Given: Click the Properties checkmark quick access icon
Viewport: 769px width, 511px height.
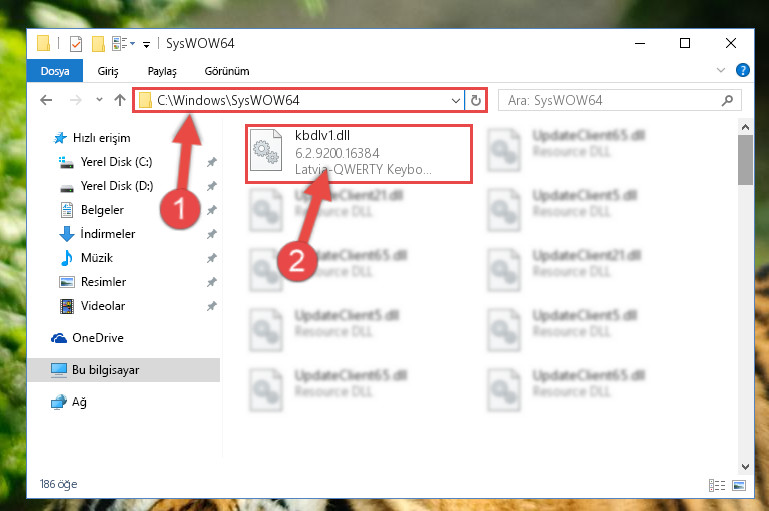Looking at the screenshot, I should coord(76,44).
